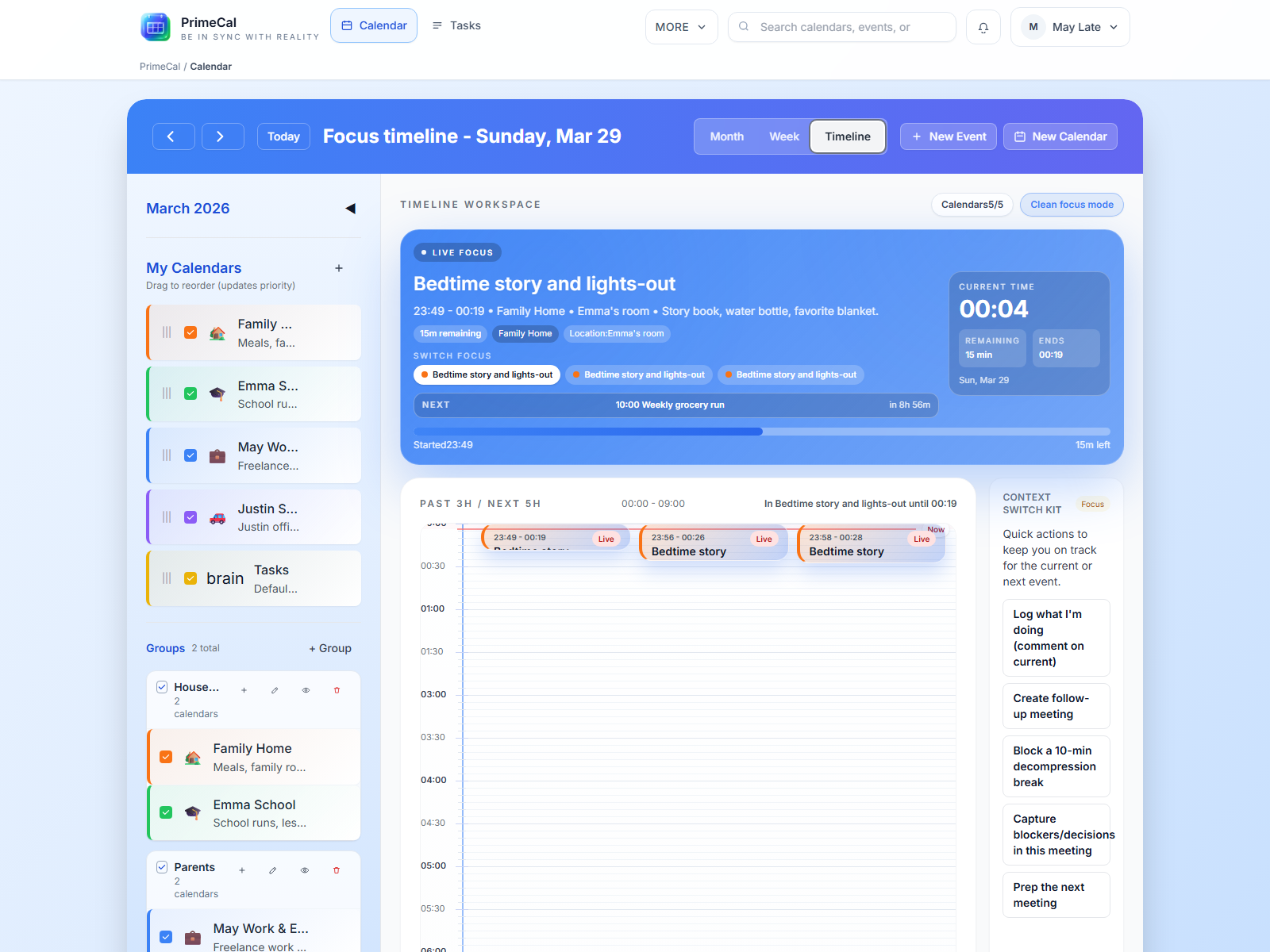Expand the May Late profile menu

[x=1069, y=26]
